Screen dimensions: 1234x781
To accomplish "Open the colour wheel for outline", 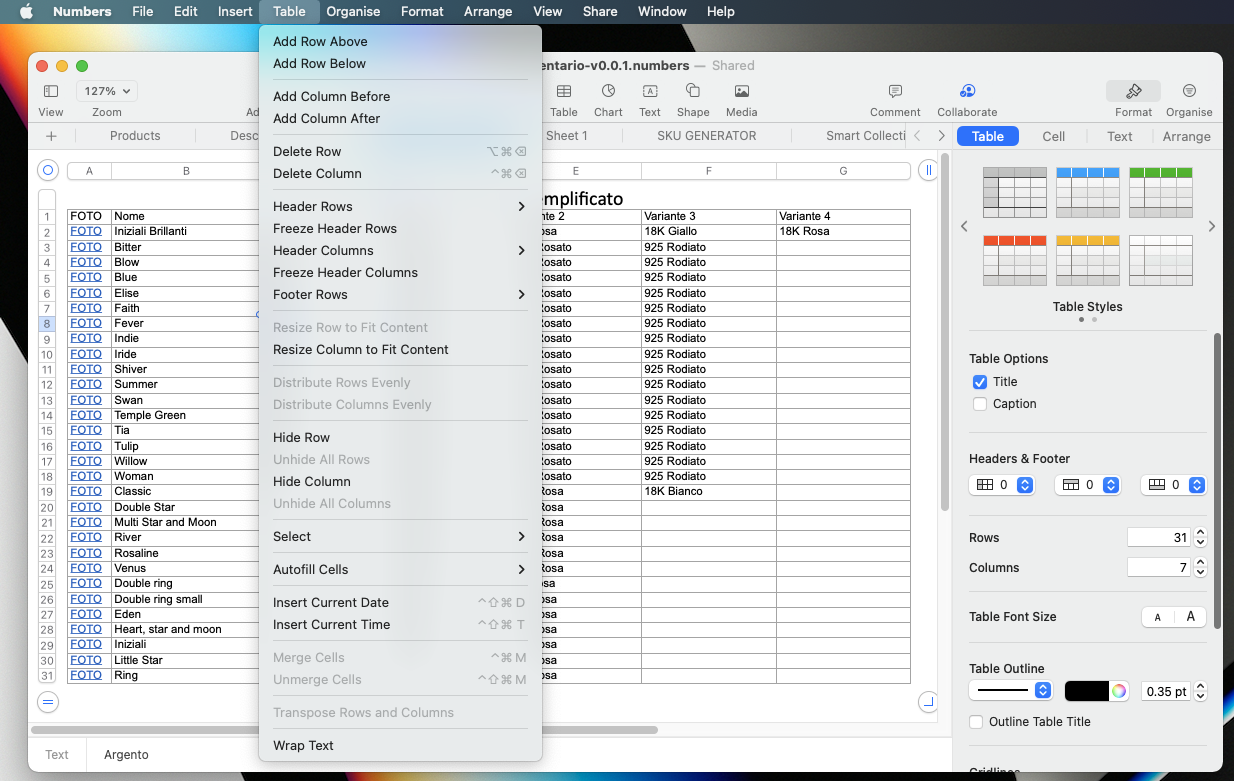I will (1119, 691).
